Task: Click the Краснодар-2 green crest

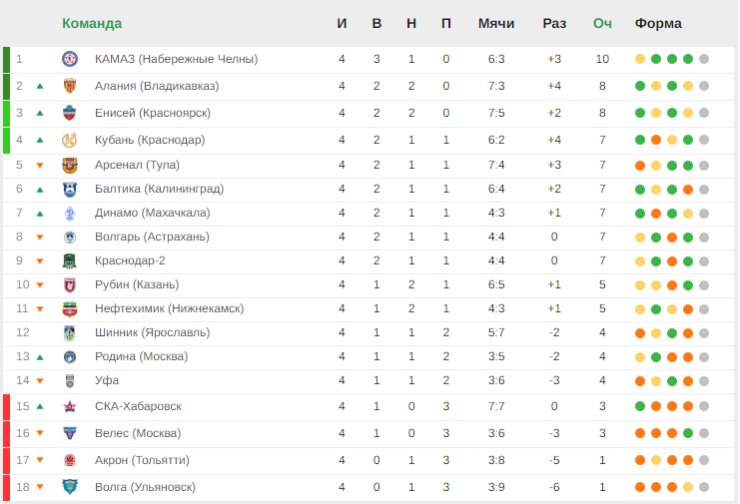Action: coord(70,261)
